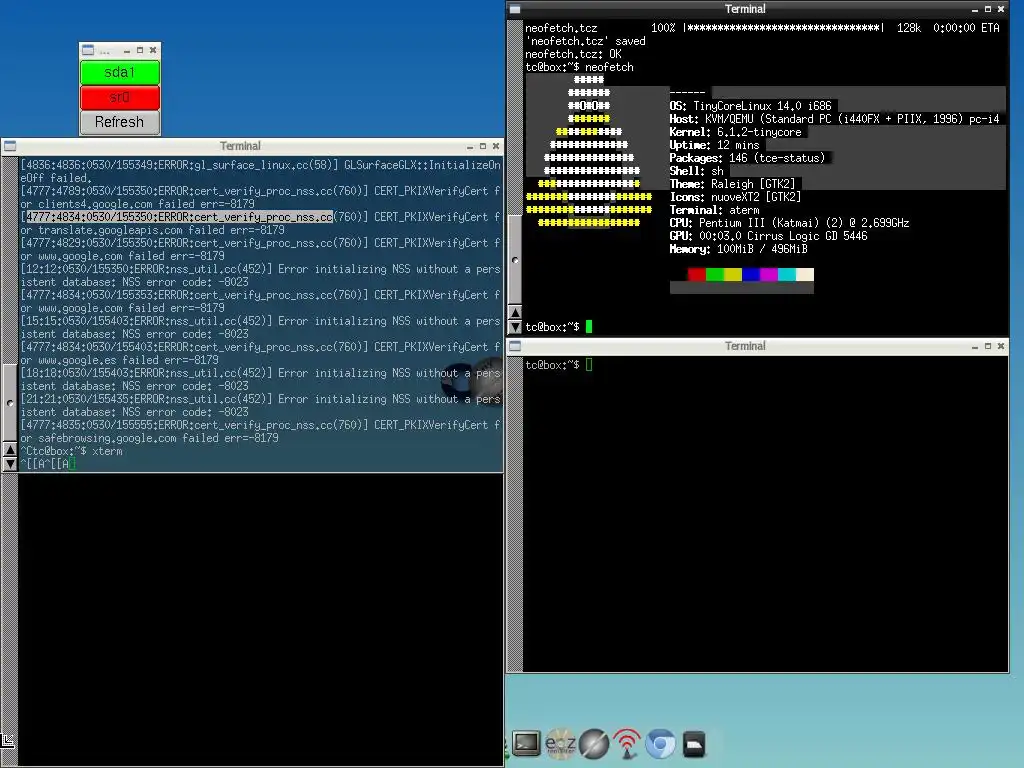Launch Chromium browser from the dock
This screenshot has height=768, width=1024.
click(x=660, y=743)
